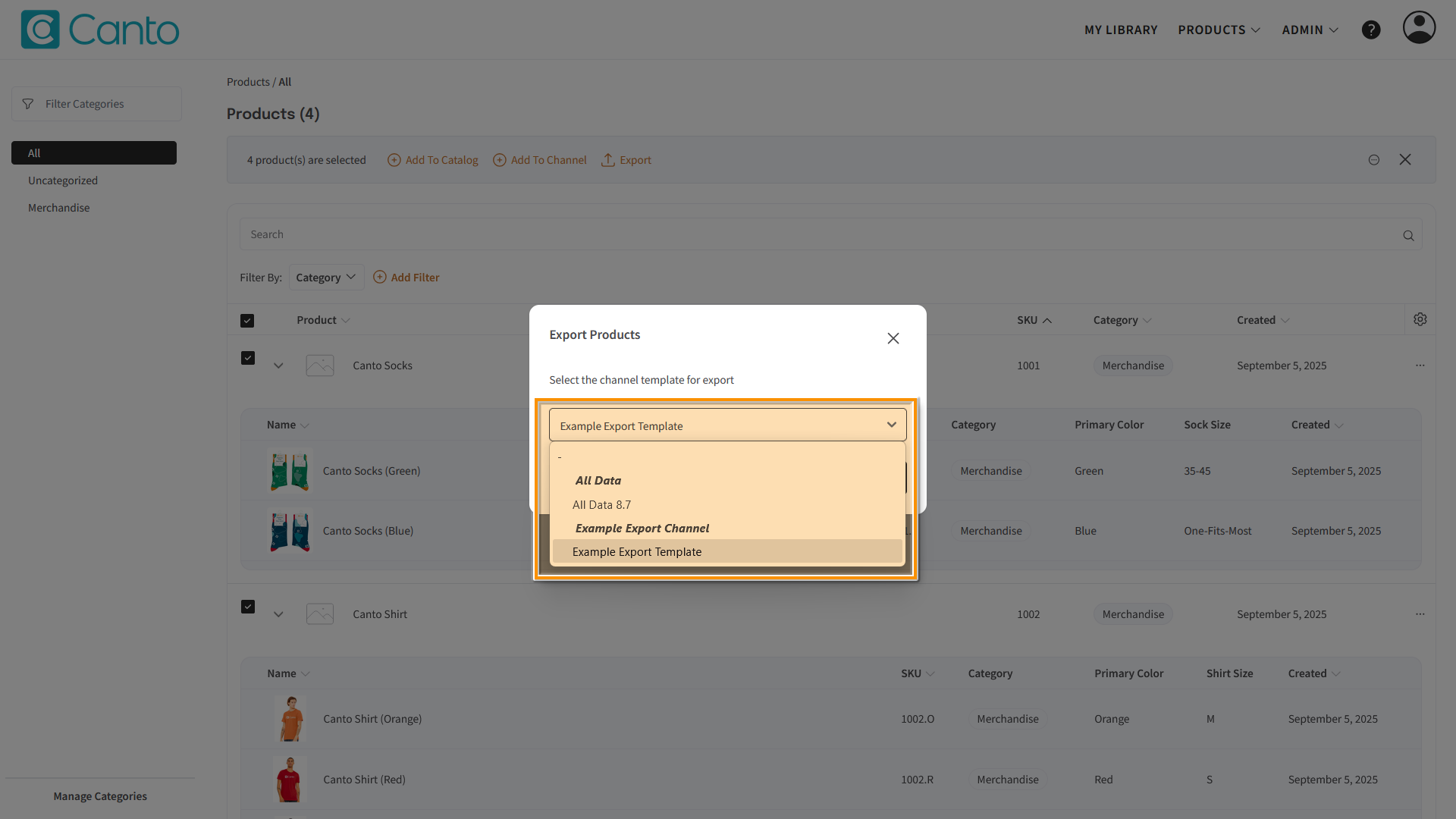1456x819 pixels.
Task: Open Canto Socks row more-options icon
Action: (1420, 366)
